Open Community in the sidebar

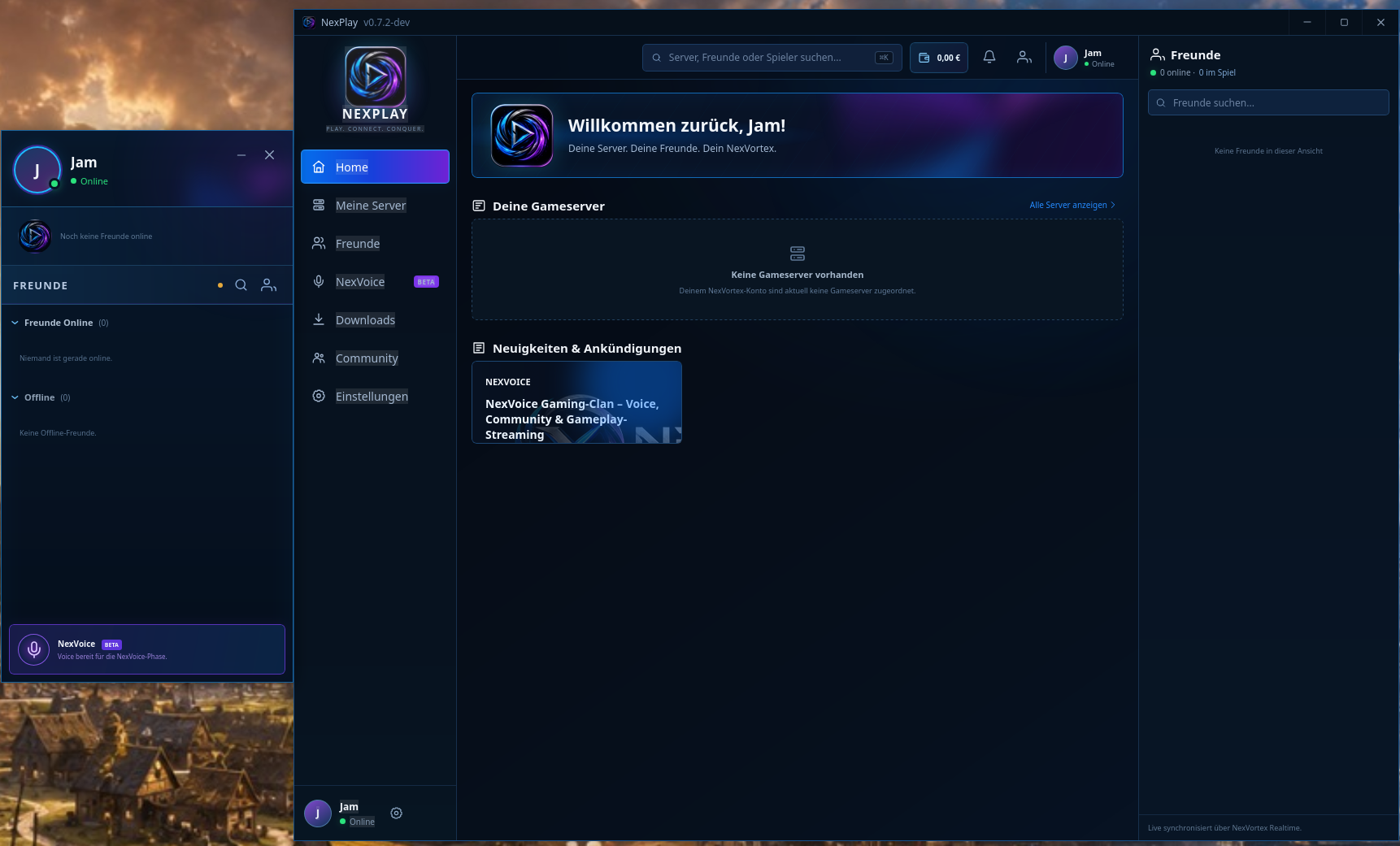(x=375, y=358)
